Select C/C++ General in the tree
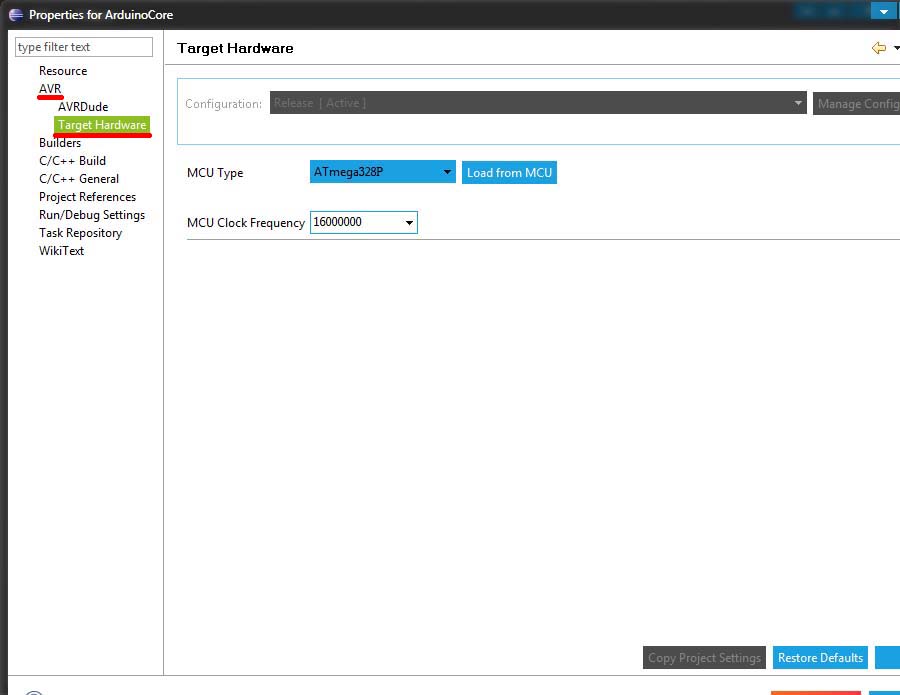900x695 pixels. coord(79,178)
